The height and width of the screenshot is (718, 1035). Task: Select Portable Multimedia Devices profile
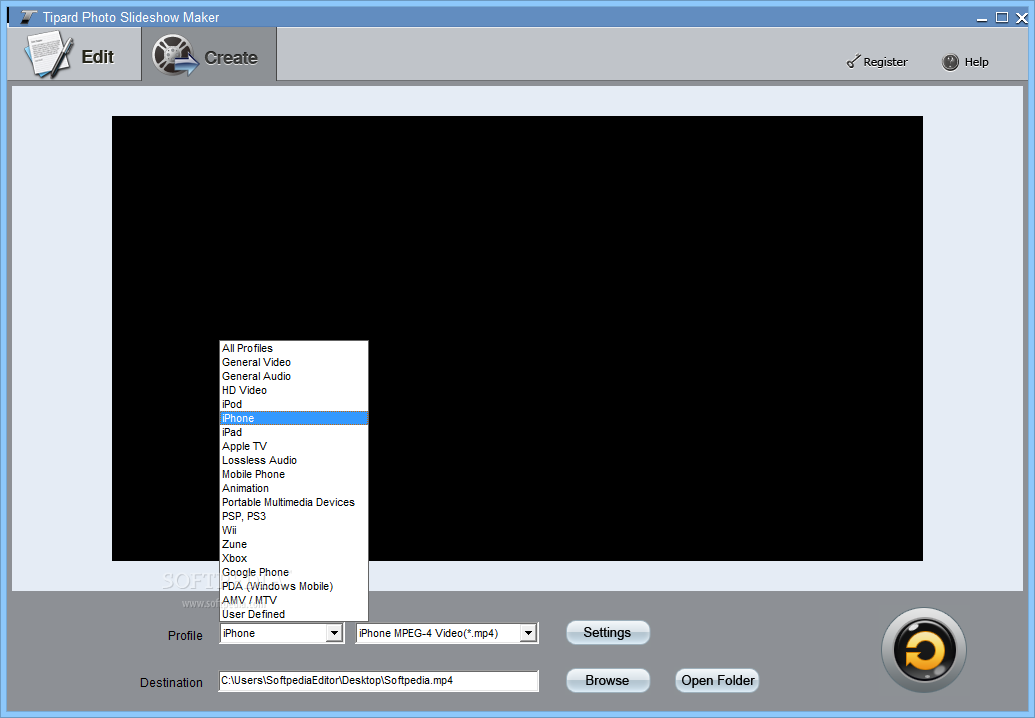coord(293,502)
